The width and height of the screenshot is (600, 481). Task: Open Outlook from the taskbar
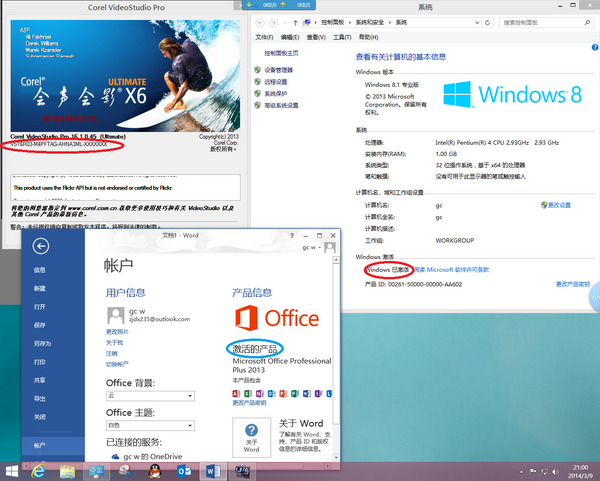[x=184, y=471]
